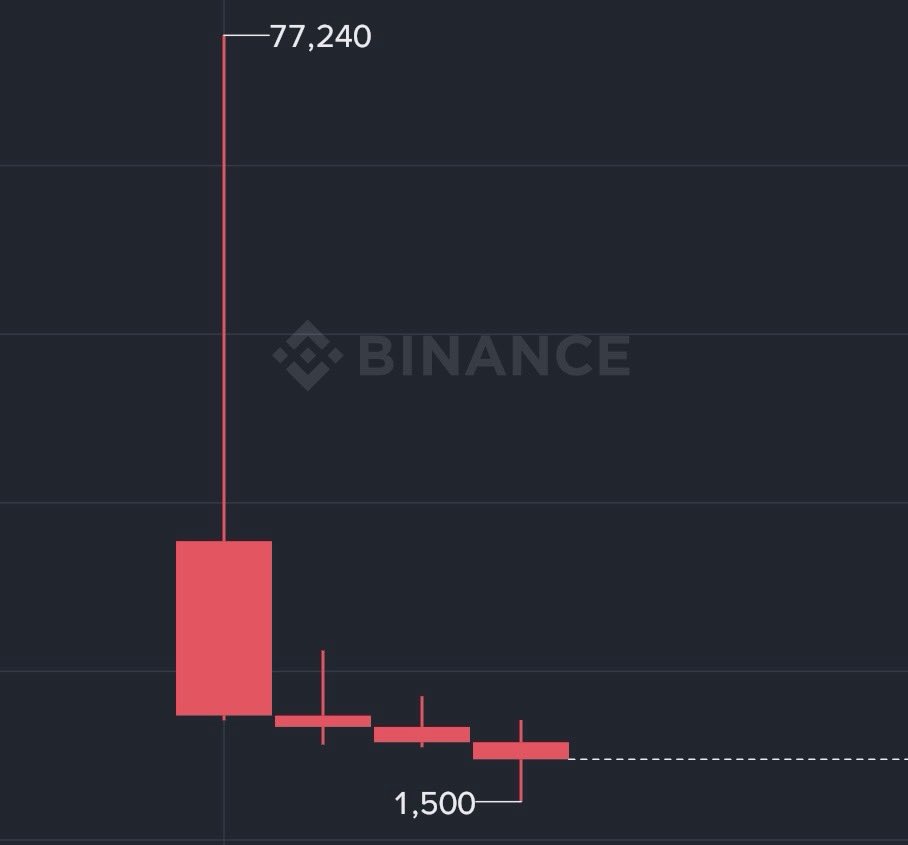
Task: Click the tall upper wick of first candle
Action: (224, 290)
